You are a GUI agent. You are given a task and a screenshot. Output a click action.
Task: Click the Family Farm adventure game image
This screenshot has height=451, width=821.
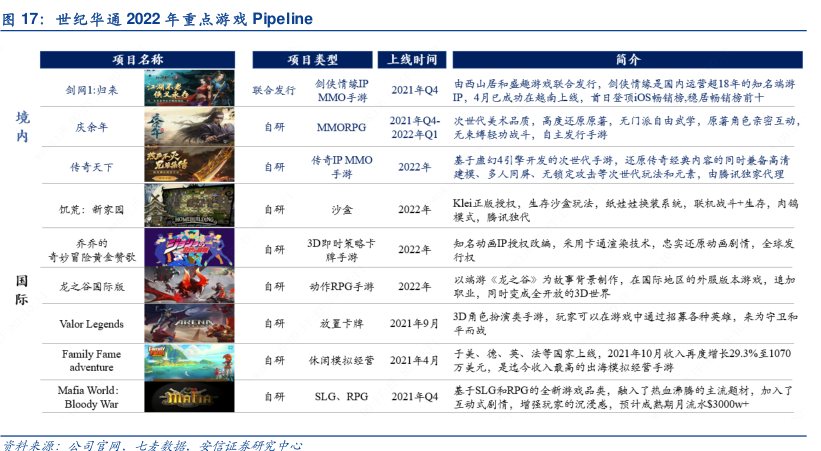pos(190,360)
